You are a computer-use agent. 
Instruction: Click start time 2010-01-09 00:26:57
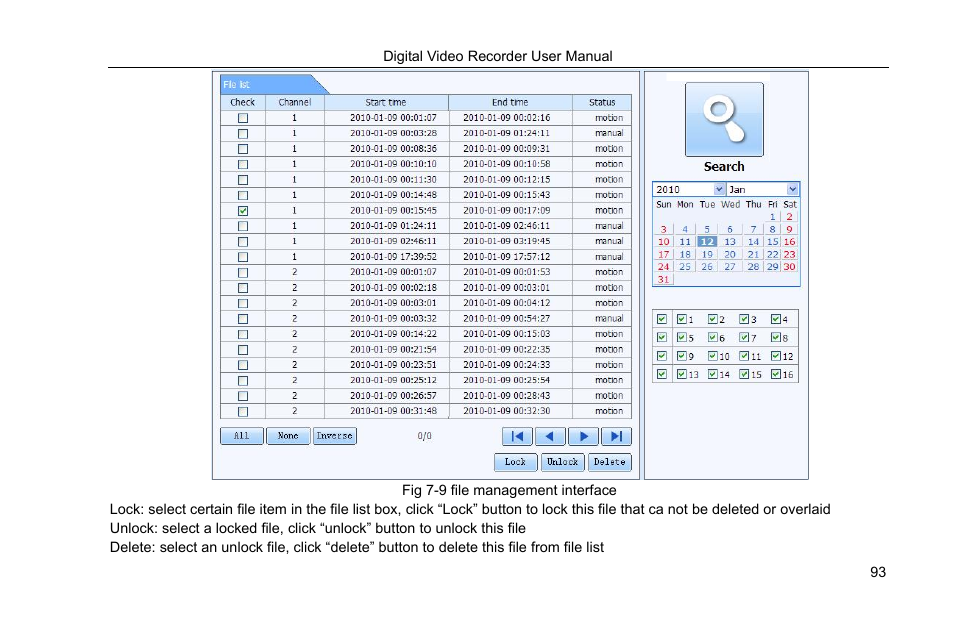pyautogui.click(x=393, y=396)
